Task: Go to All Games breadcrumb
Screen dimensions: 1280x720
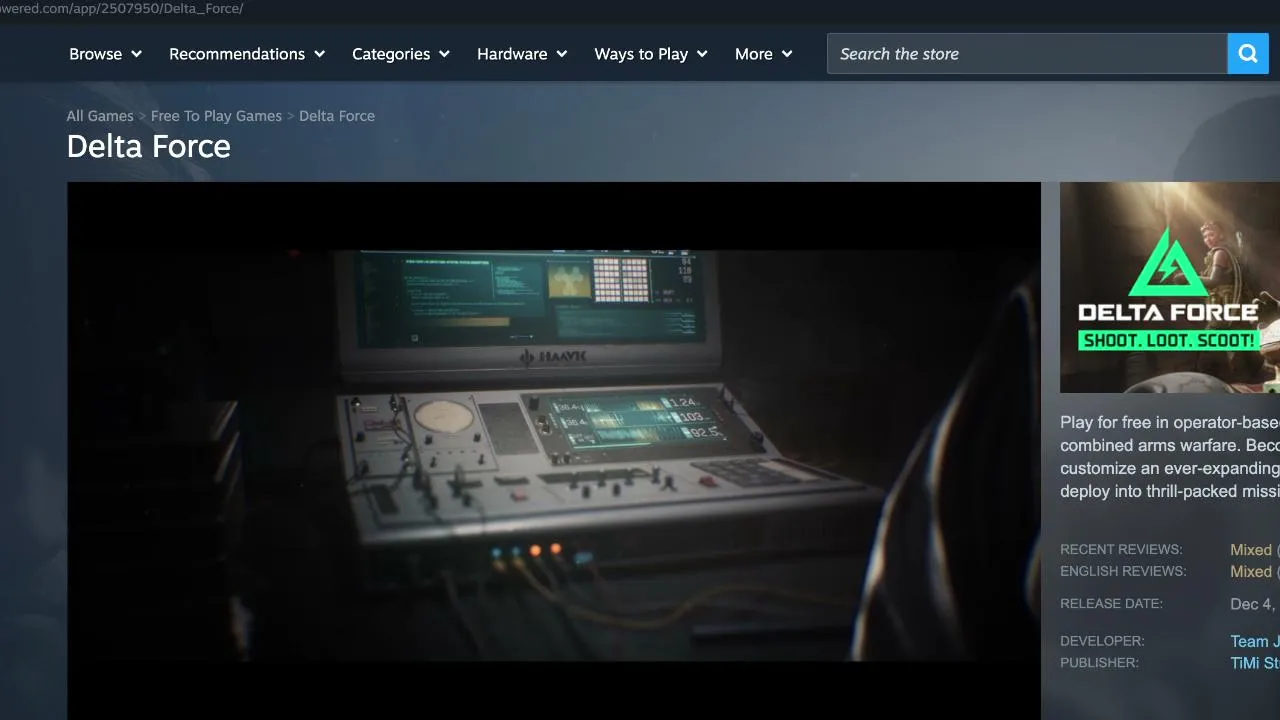Action: coord(100,116)
